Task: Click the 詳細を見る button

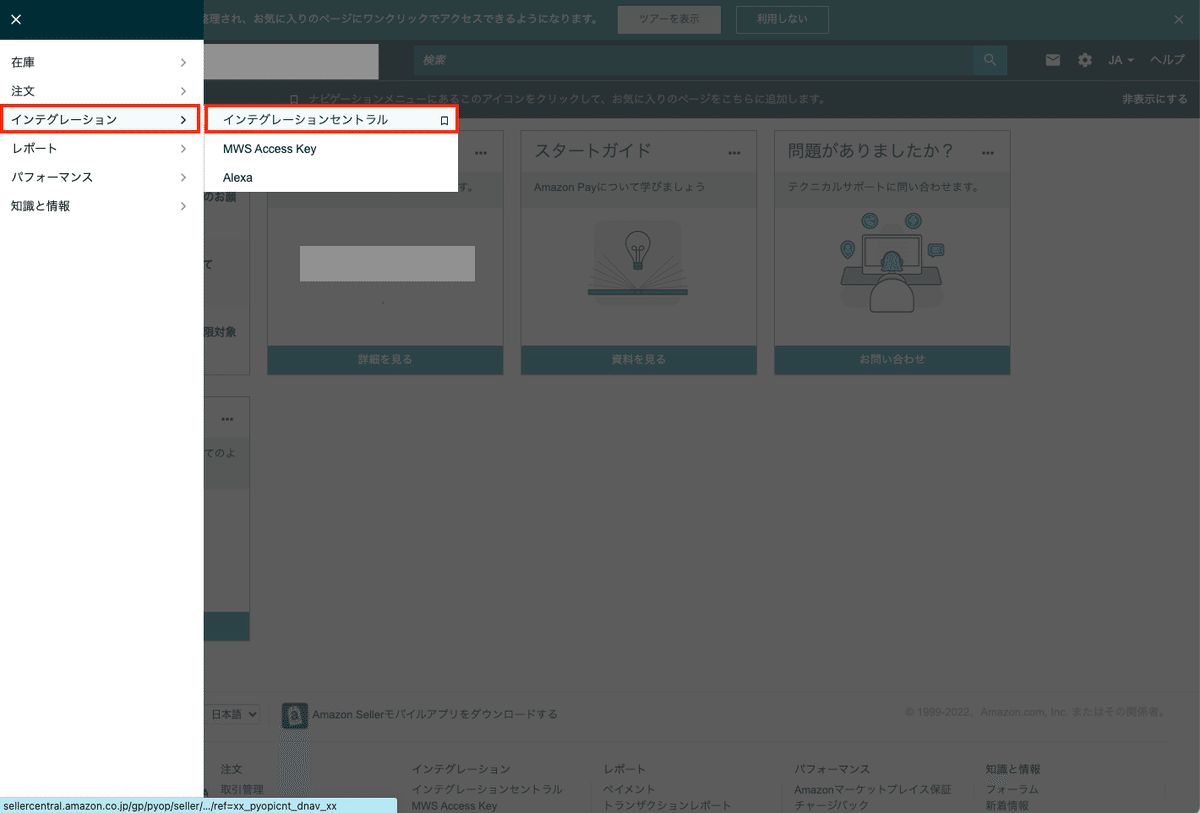Action: tap(385, 359)
